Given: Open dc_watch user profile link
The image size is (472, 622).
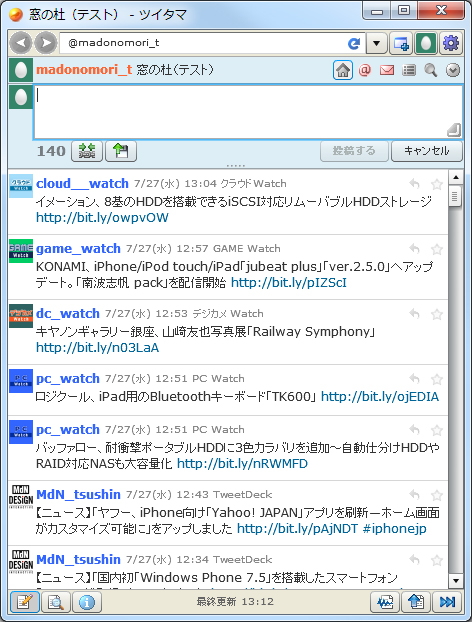Looking at the screenshot, I should point(67,313).
